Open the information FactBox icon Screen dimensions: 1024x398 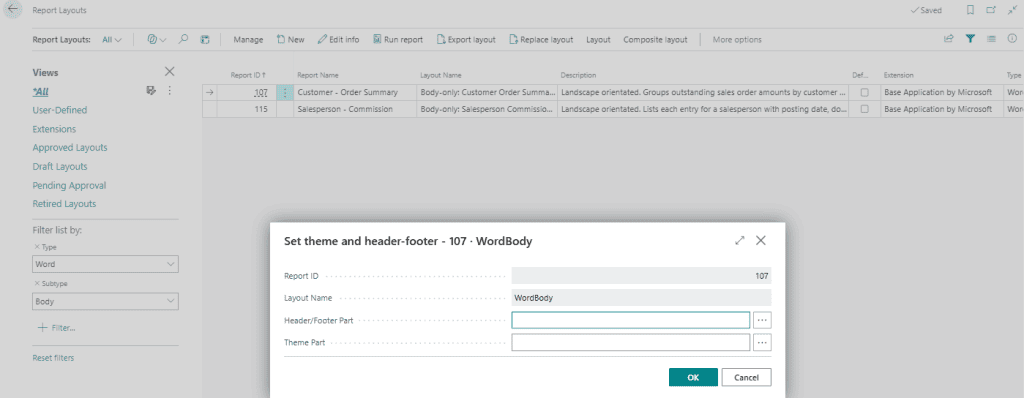pyautogui.click(x=1012, y=39)
